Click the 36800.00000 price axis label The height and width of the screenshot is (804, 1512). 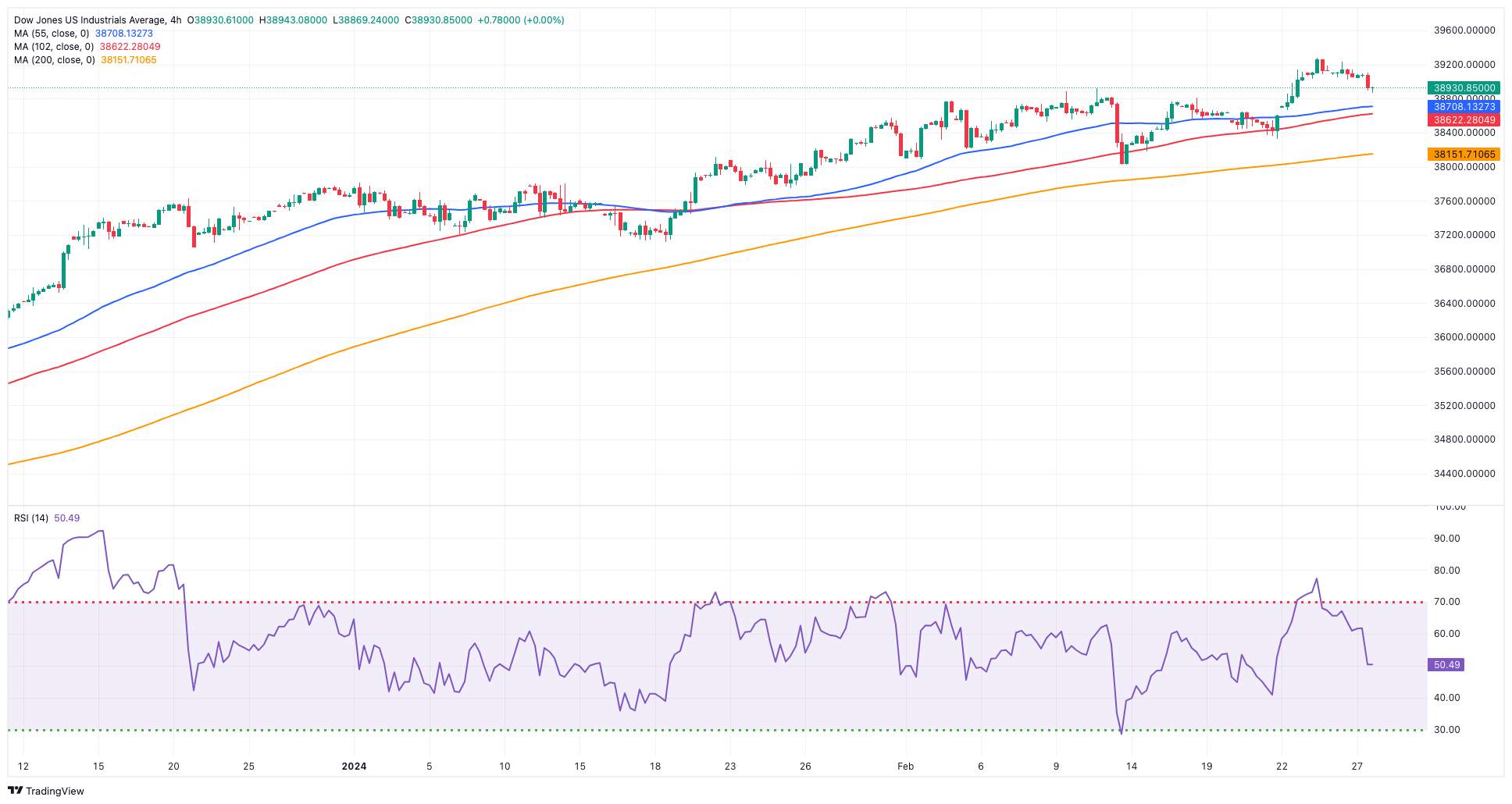tap(1464, 269)
